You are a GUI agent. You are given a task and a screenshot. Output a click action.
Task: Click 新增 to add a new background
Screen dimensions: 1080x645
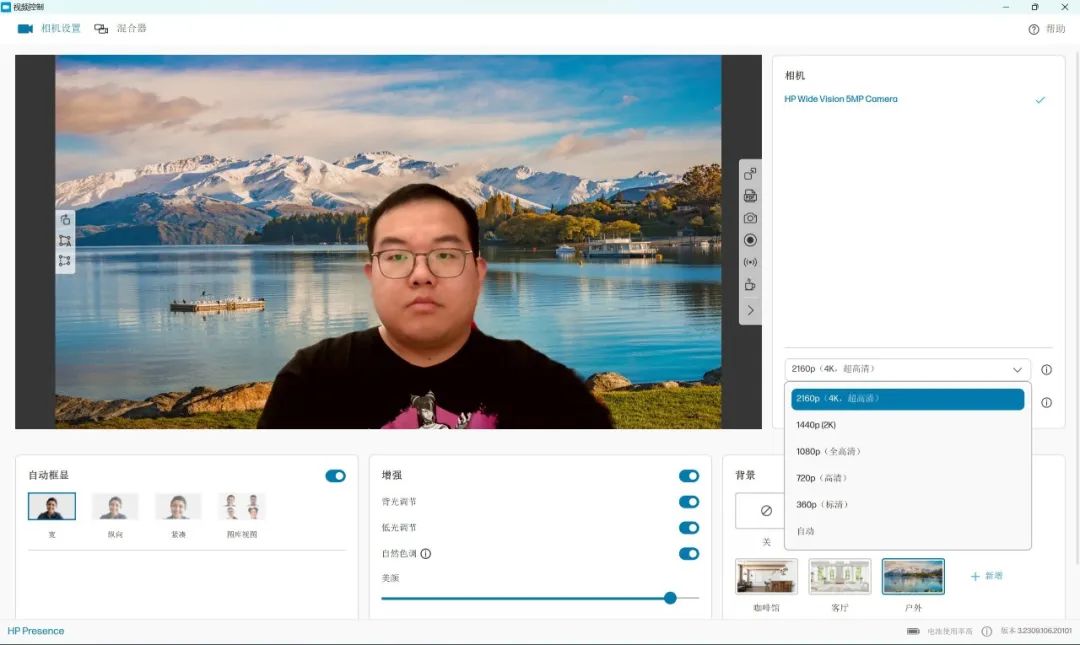[986, 576]
